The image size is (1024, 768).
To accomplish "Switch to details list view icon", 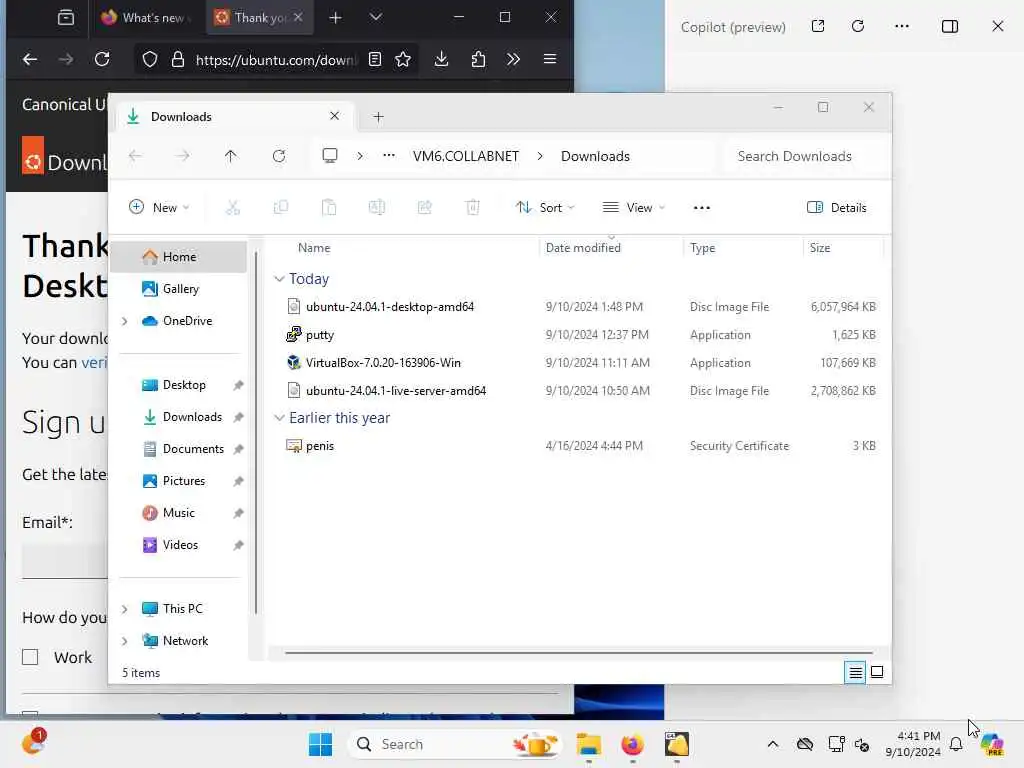I will coord(855,672).
